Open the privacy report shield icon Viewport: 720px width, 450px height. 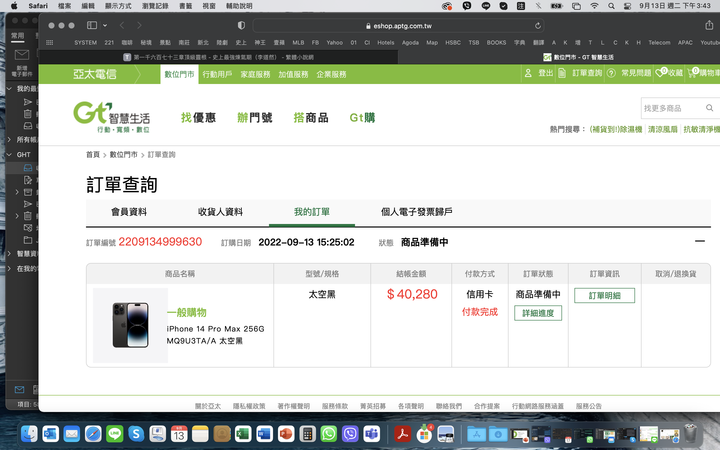tap(241, 25)
